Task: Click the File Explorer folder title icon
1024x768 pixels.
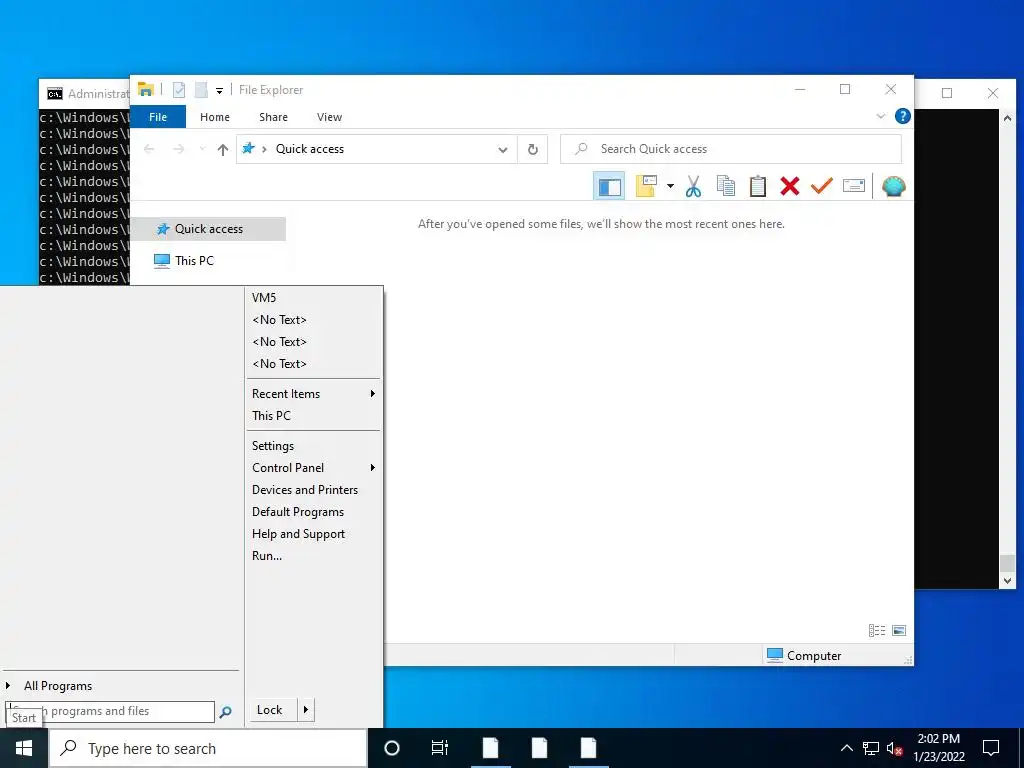Action: 146,89
